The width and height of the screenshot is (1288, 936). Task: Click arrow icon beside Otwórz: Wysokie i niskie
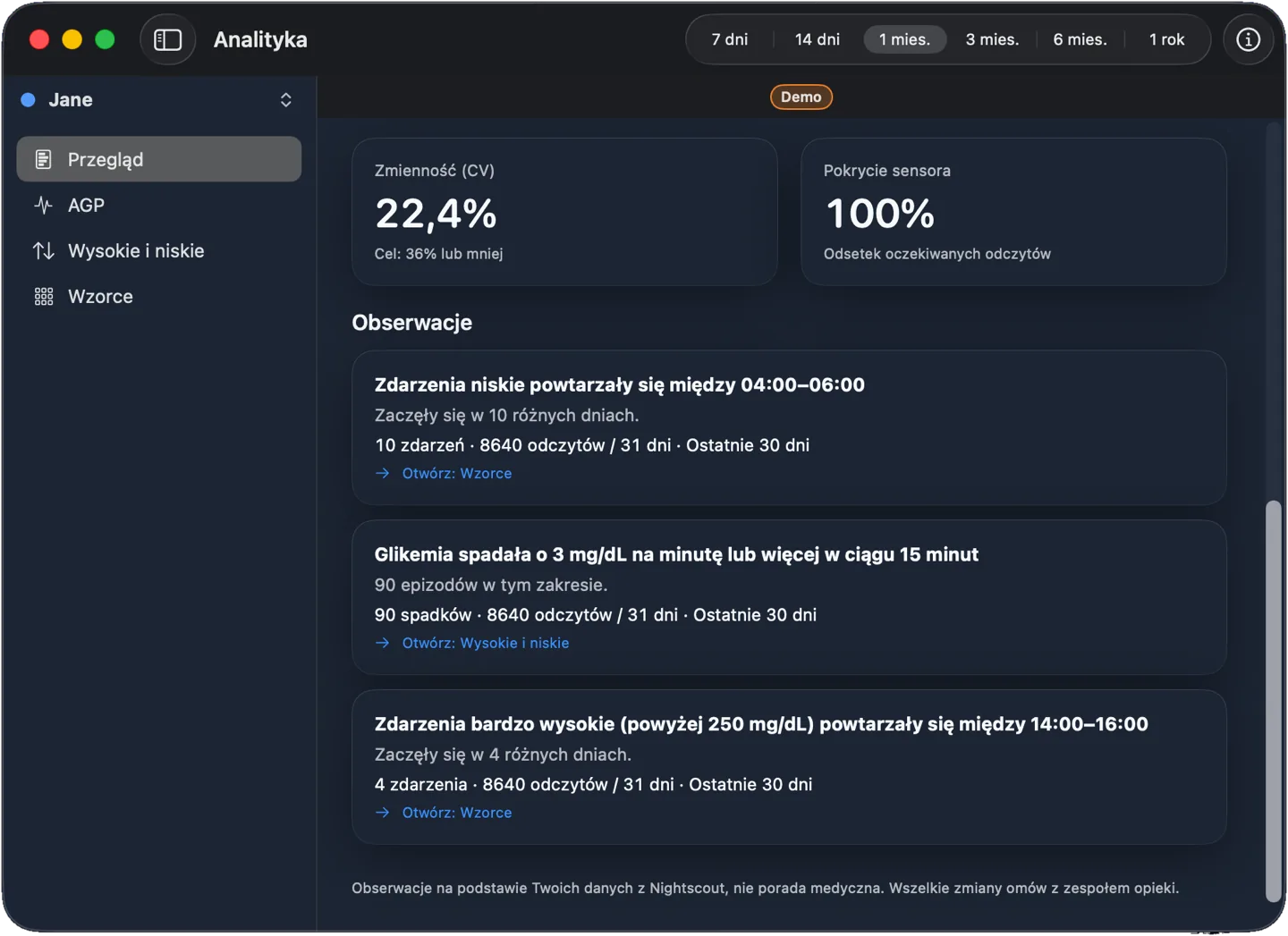pyautogui.click(x=383, y=643)
